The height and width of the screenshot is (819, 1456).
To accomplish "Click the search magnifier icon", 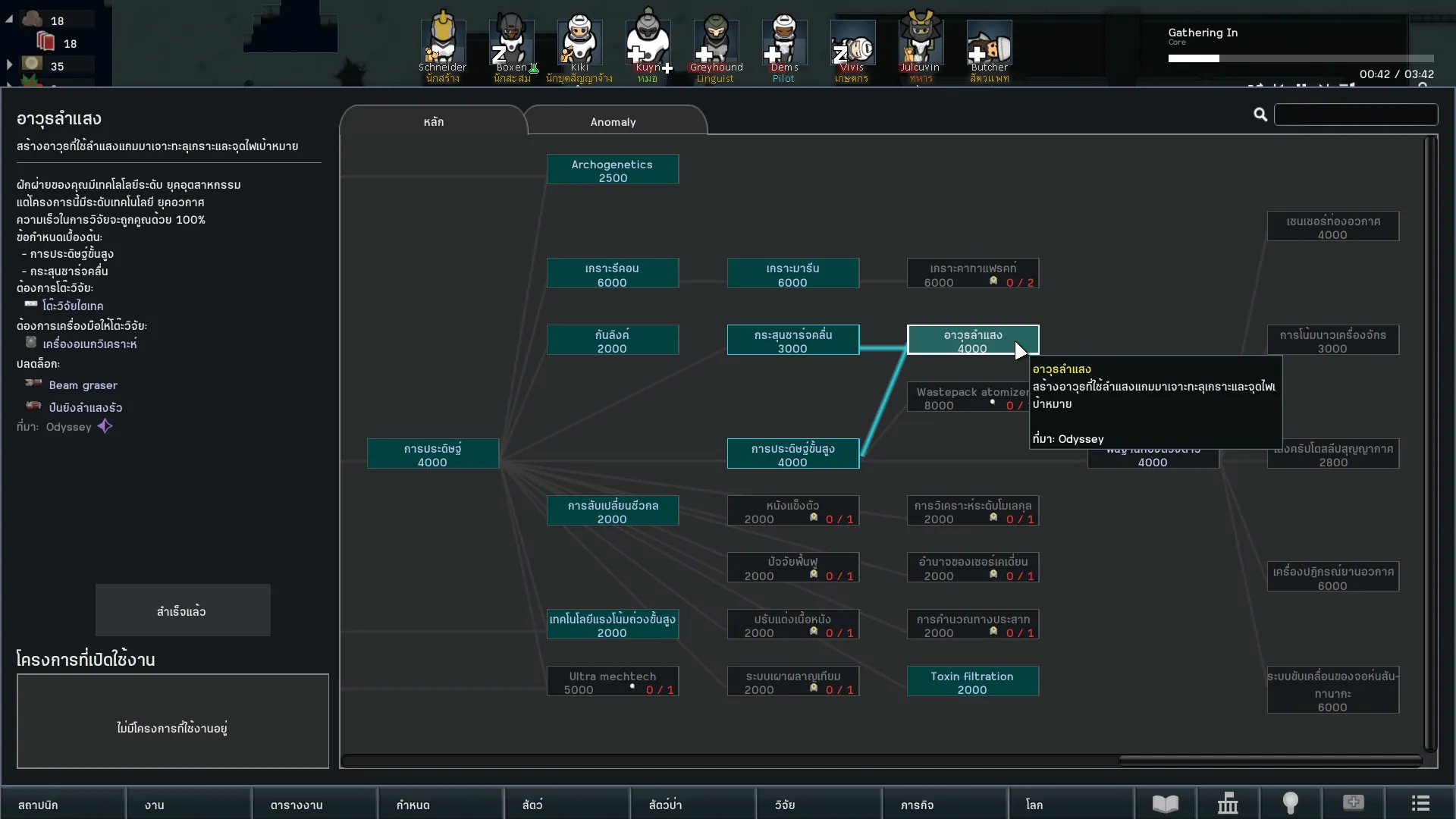I will click(1260, 115).
